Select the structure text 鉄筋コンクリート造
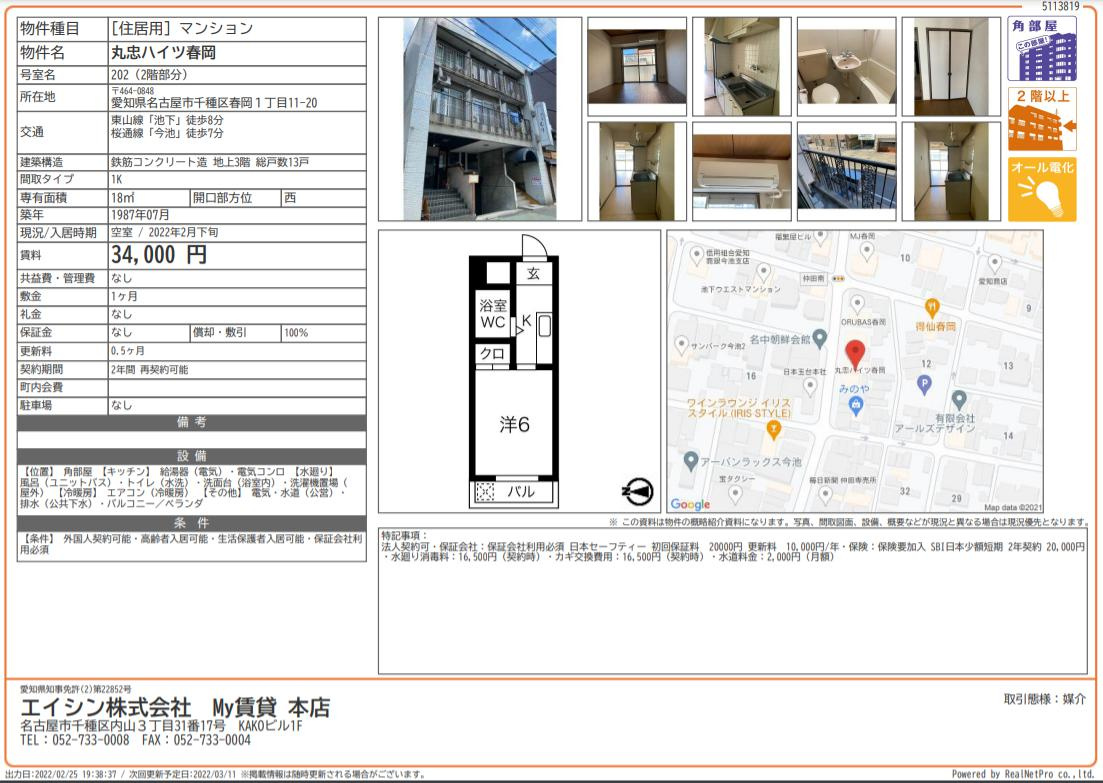The height and width of the screenshot is (783, 1103). click(x=159, y=162)
